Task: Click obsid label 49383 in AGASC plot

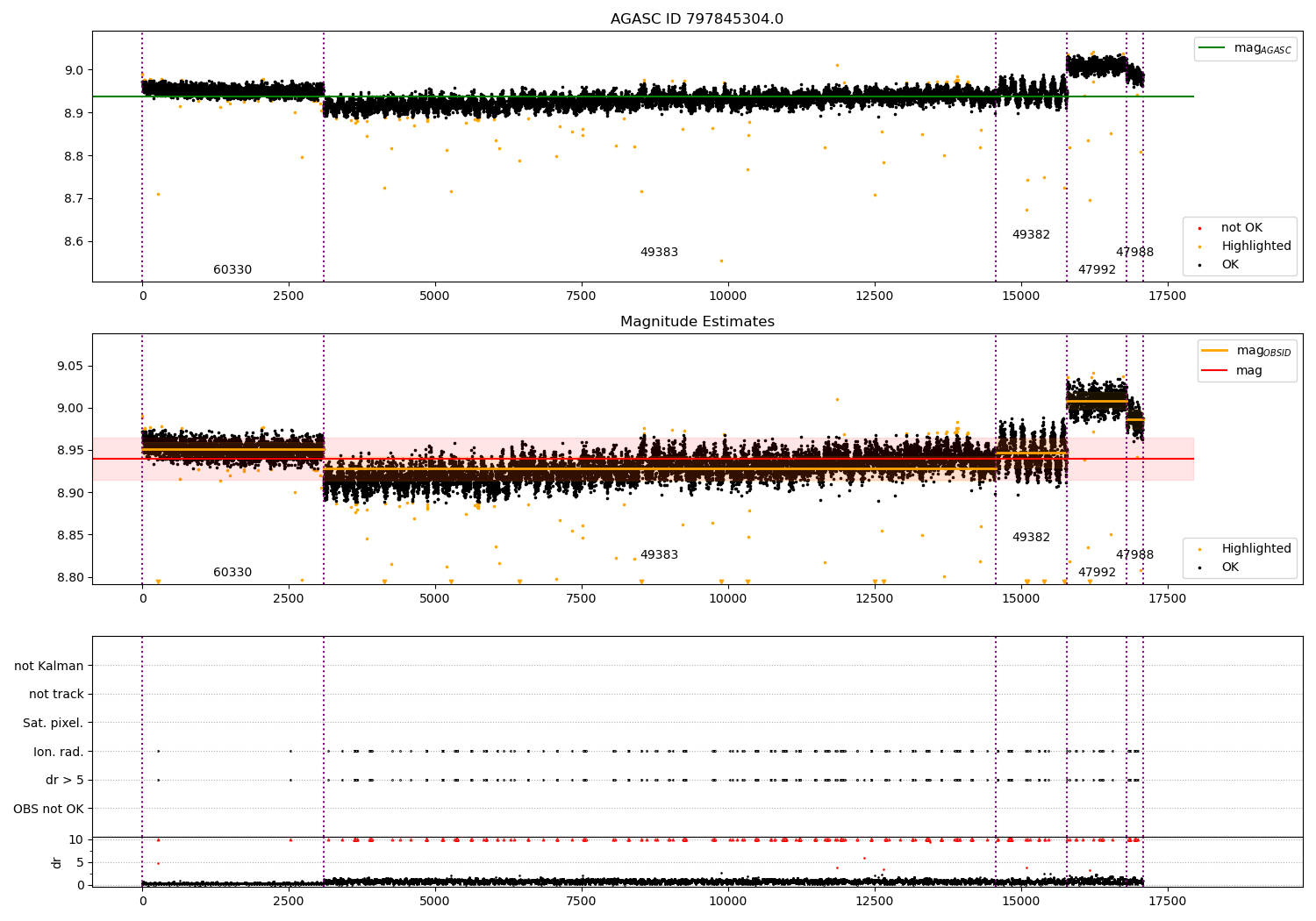Action: [659, 253]
